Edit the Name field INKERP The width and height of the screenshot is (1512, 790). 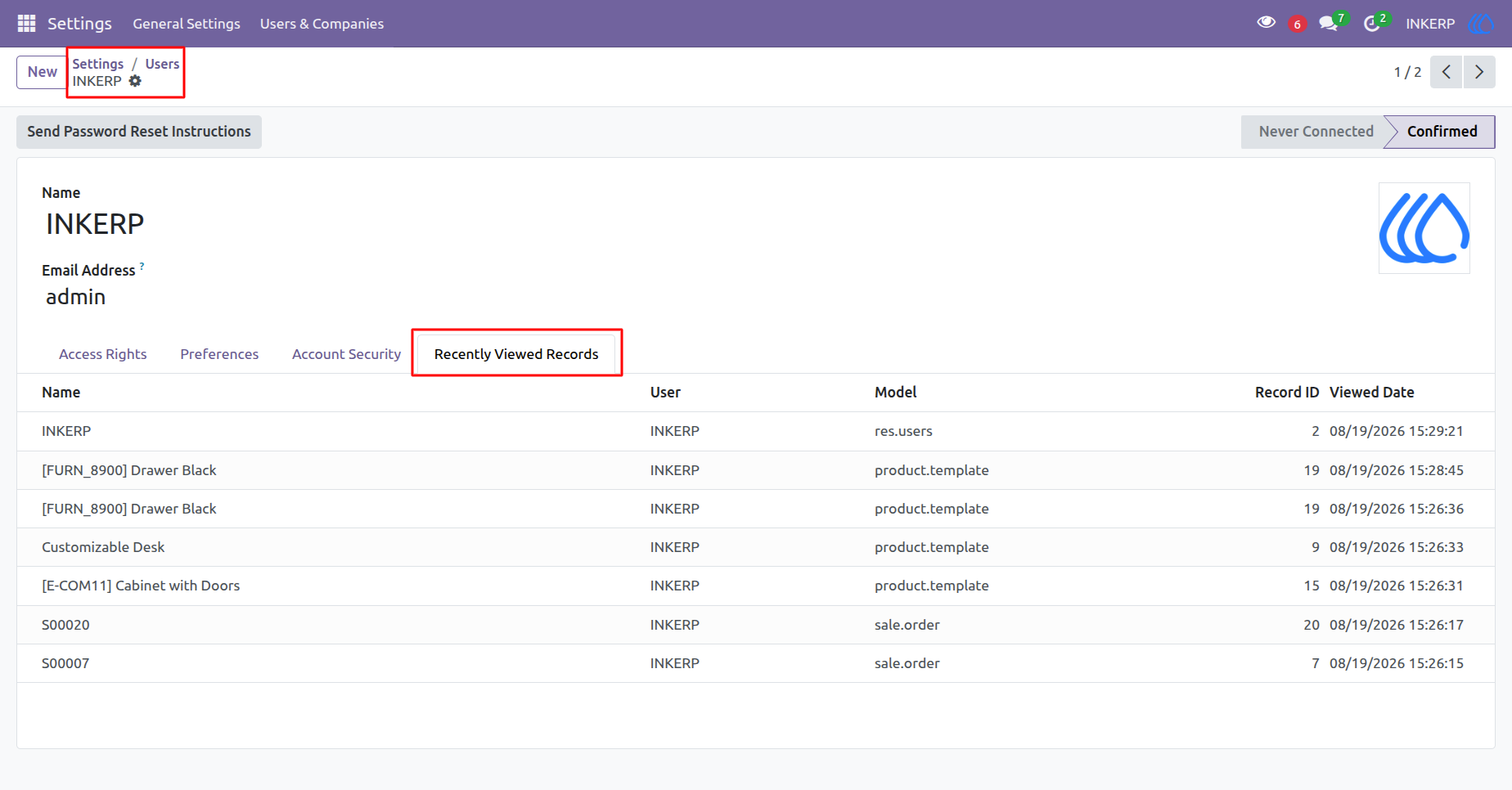(x=95, y=224)
